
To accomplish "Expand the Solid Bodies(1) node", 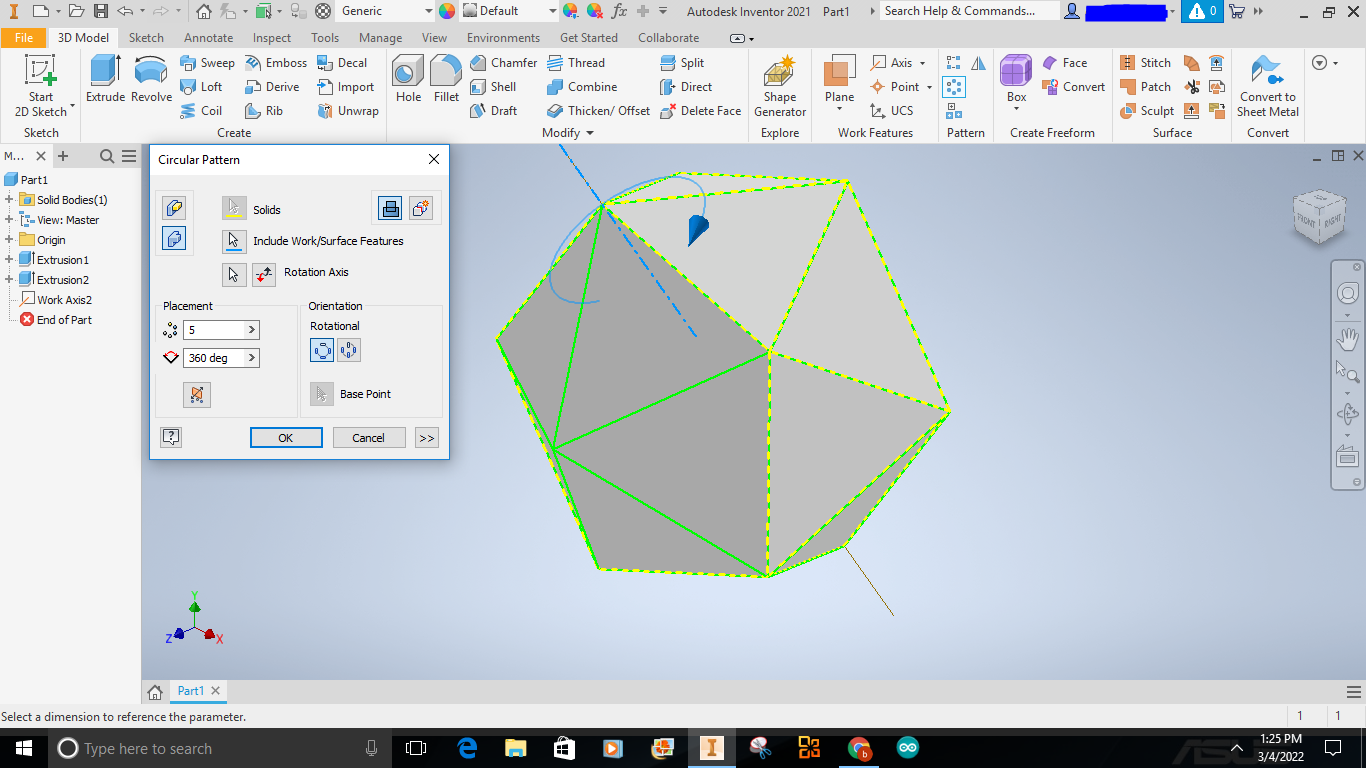I will pyautogui.click(x=10, y=200).
